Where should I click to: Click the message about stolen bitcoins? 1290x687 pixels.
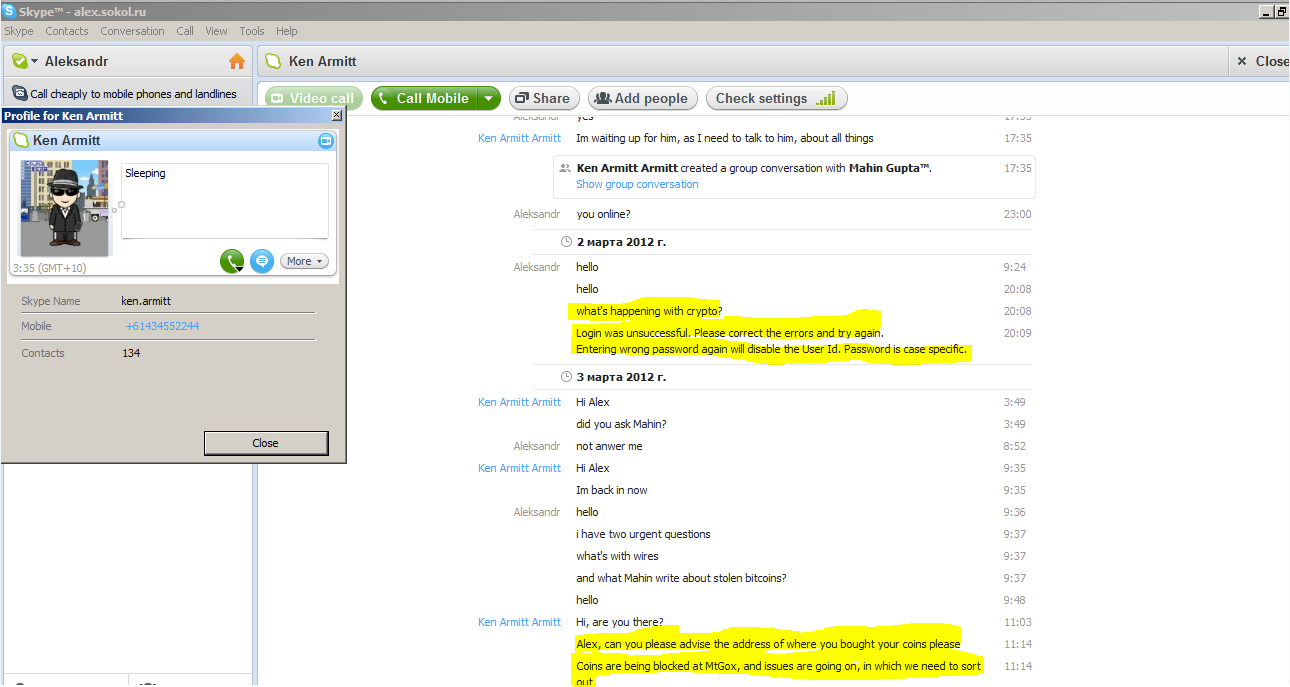point(681,578)
